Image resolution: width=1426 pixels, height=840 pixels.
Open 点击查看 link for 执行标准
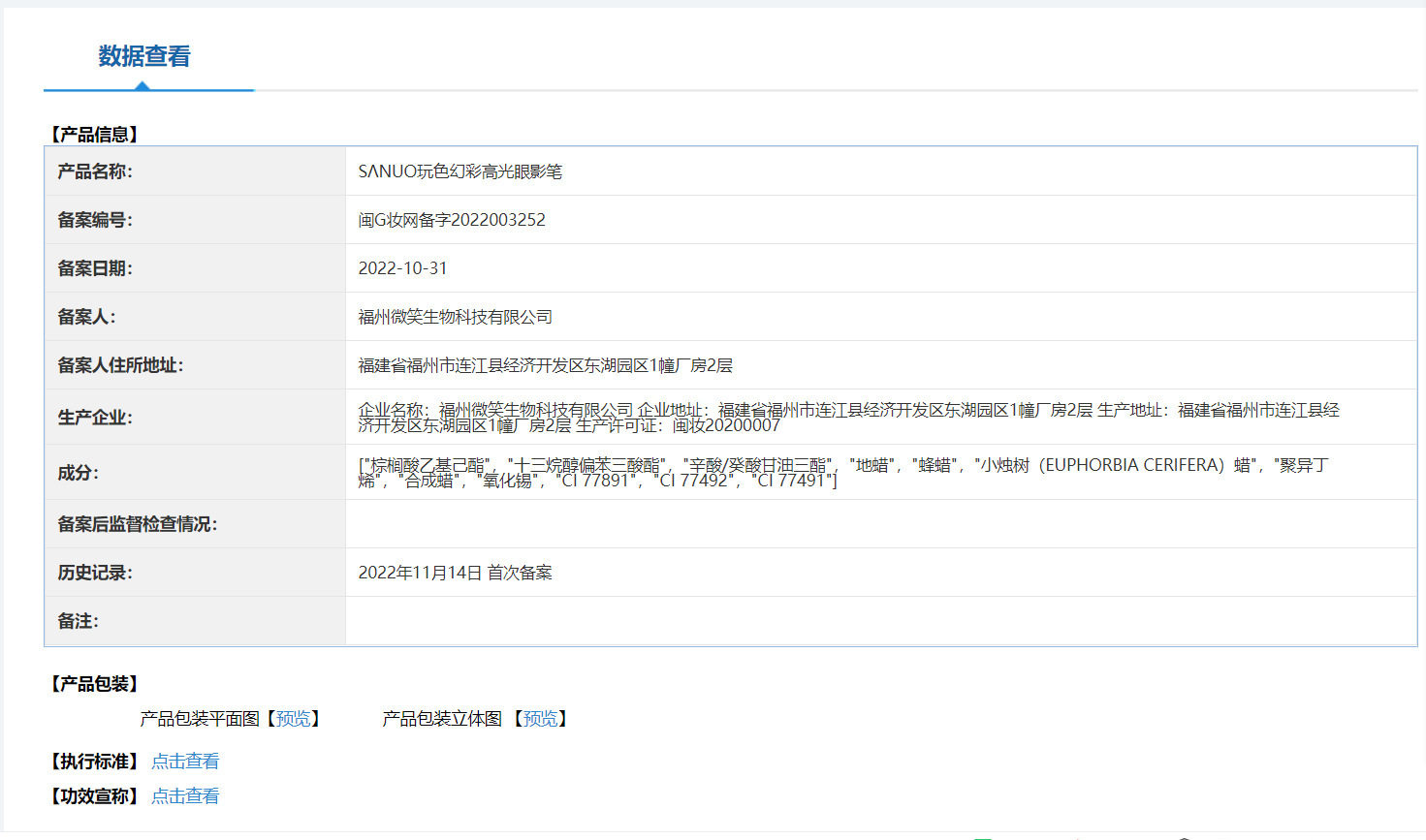tap(185, 762)
